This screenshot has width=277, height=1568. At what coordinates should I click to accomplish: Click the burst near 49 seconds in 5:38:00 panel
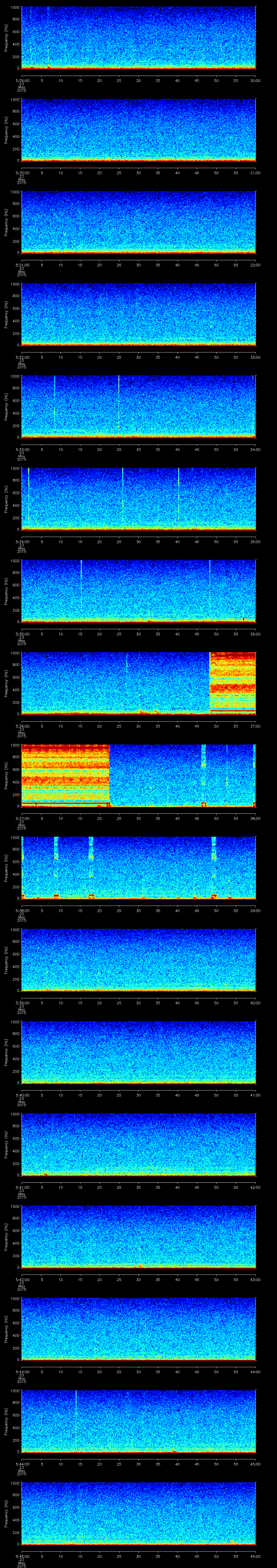(214, 868)
